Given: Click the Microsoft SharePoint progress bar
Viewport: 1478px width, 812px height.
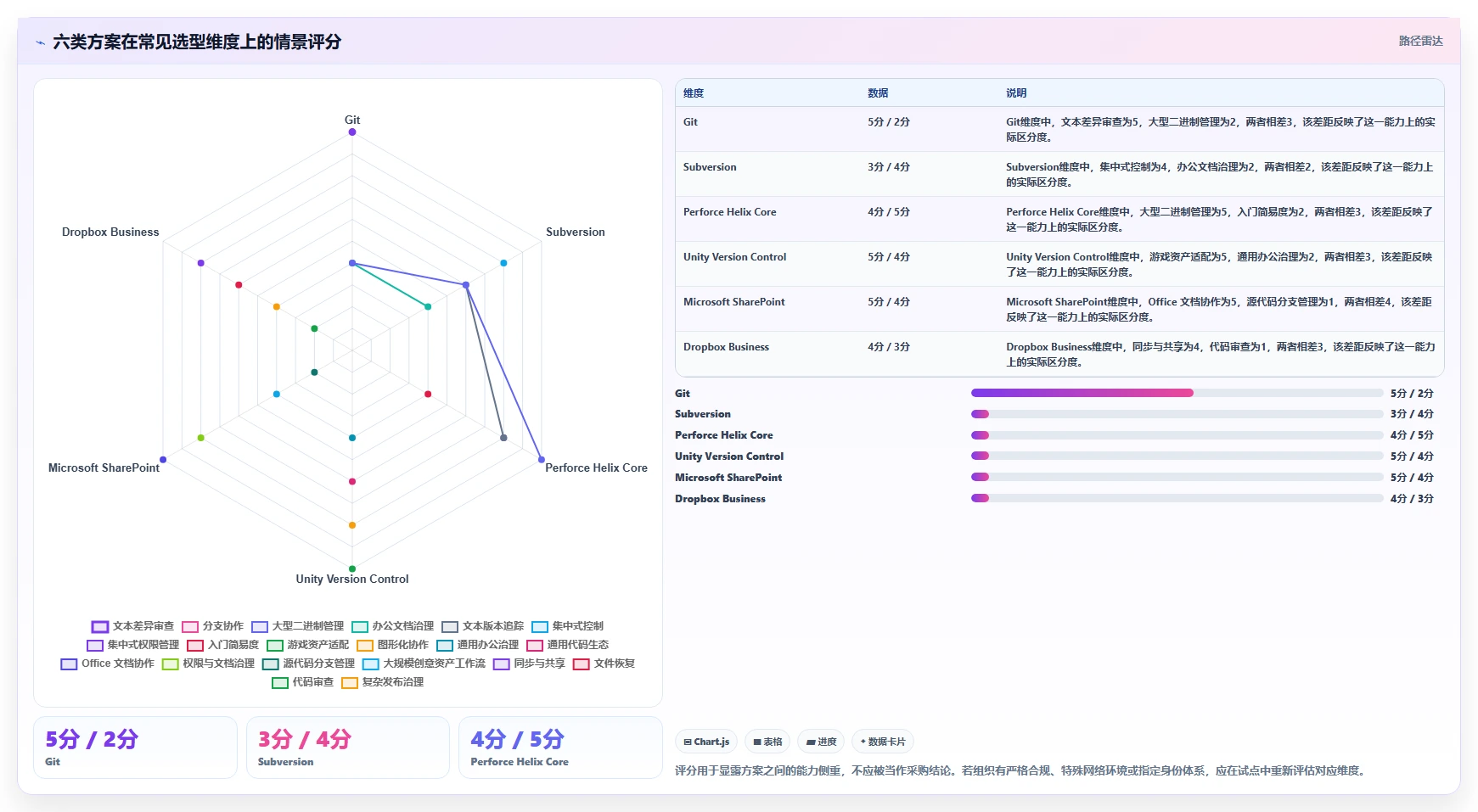Looking at the screenshot, I should tap(1177, 478).
